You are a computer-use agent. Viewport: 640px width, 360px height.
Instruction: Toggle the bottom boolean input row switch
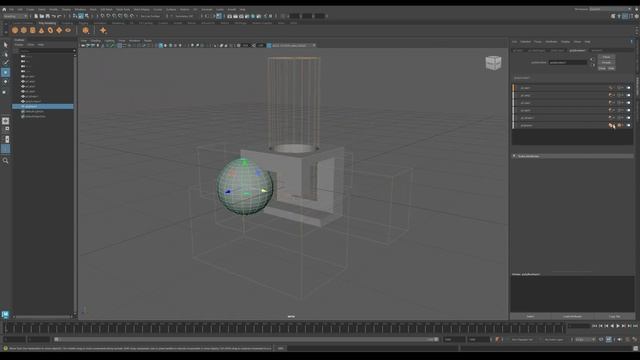click(629, 125)
